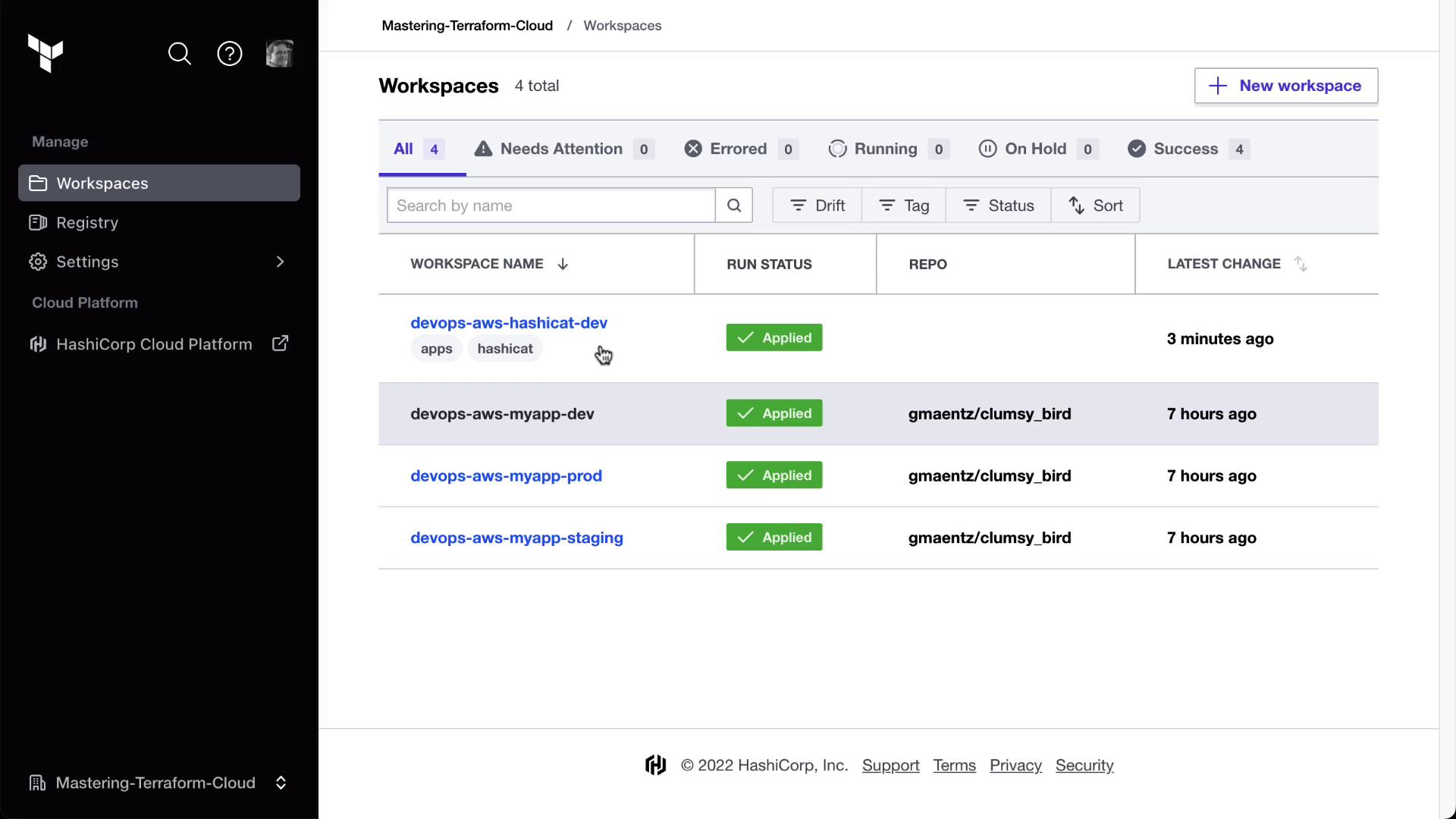The image size is (1456, 819).
Task: Open the help question mark icon
Action: pos(230,54)
